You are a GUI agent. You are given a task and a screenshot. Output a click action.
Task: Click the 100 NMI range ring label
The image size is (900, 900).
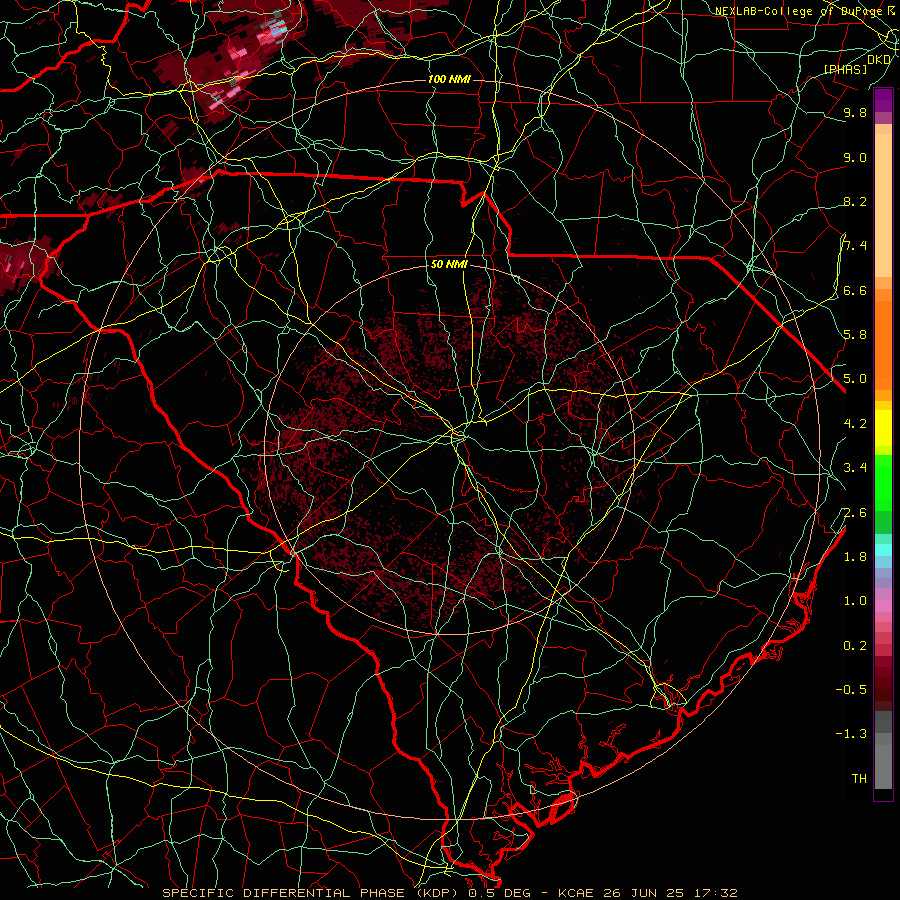click(449, 79)
